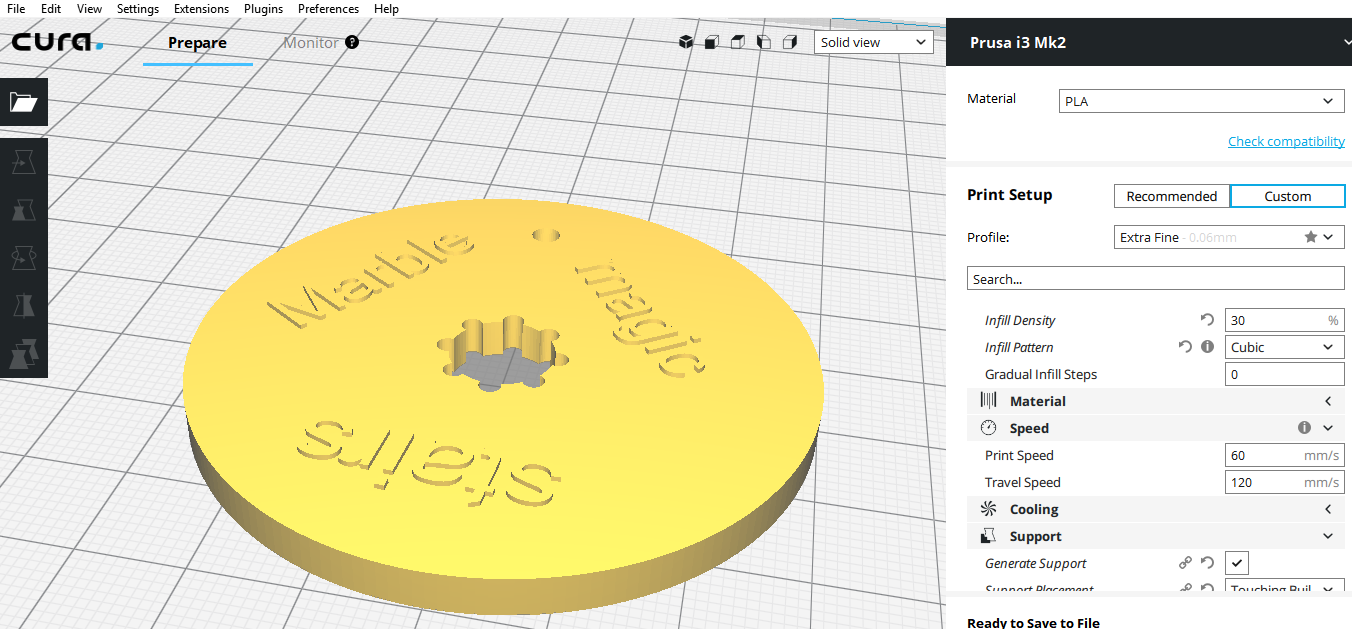Choose Custom print setup mode
Screen dimensions: 1352x629
coord(1287,196)
